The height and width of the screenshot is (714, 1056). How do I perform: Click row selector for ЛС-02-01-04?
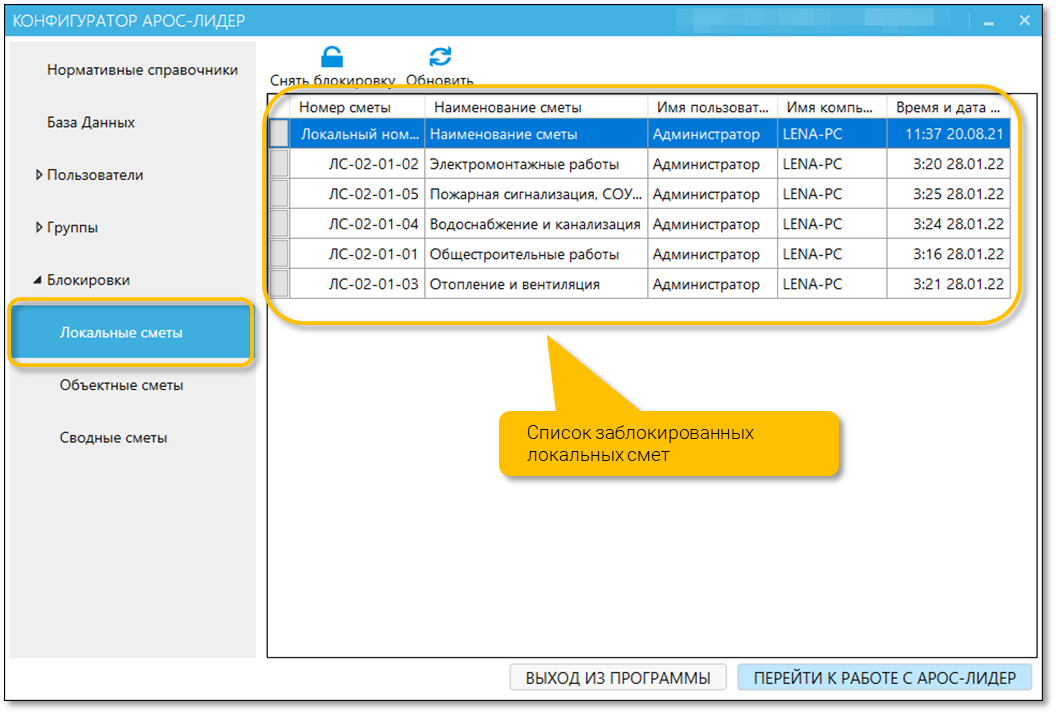tap(279, 224)
